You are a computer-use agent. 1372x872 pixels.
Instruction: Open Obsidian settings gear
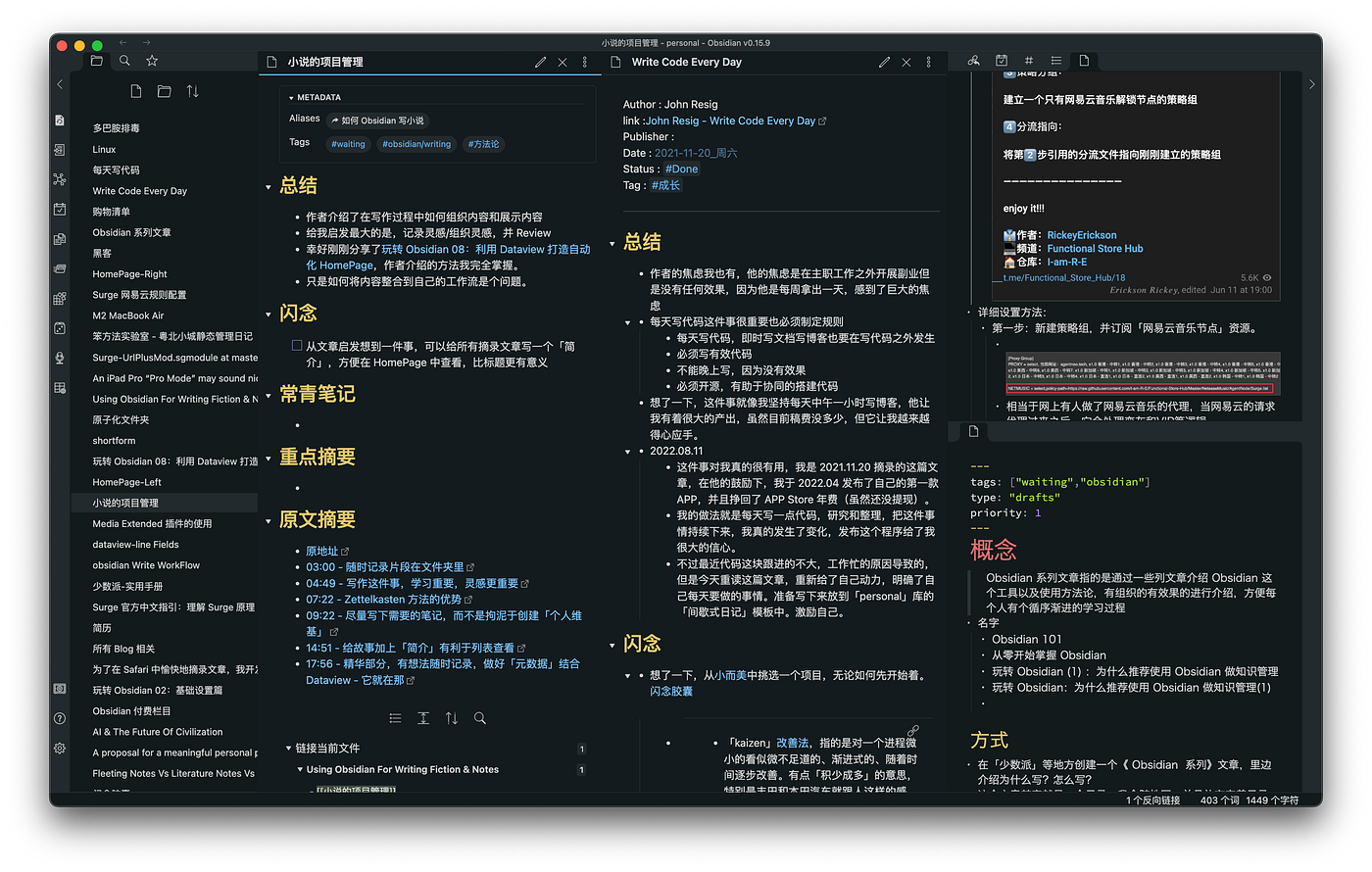coord(60,748)
